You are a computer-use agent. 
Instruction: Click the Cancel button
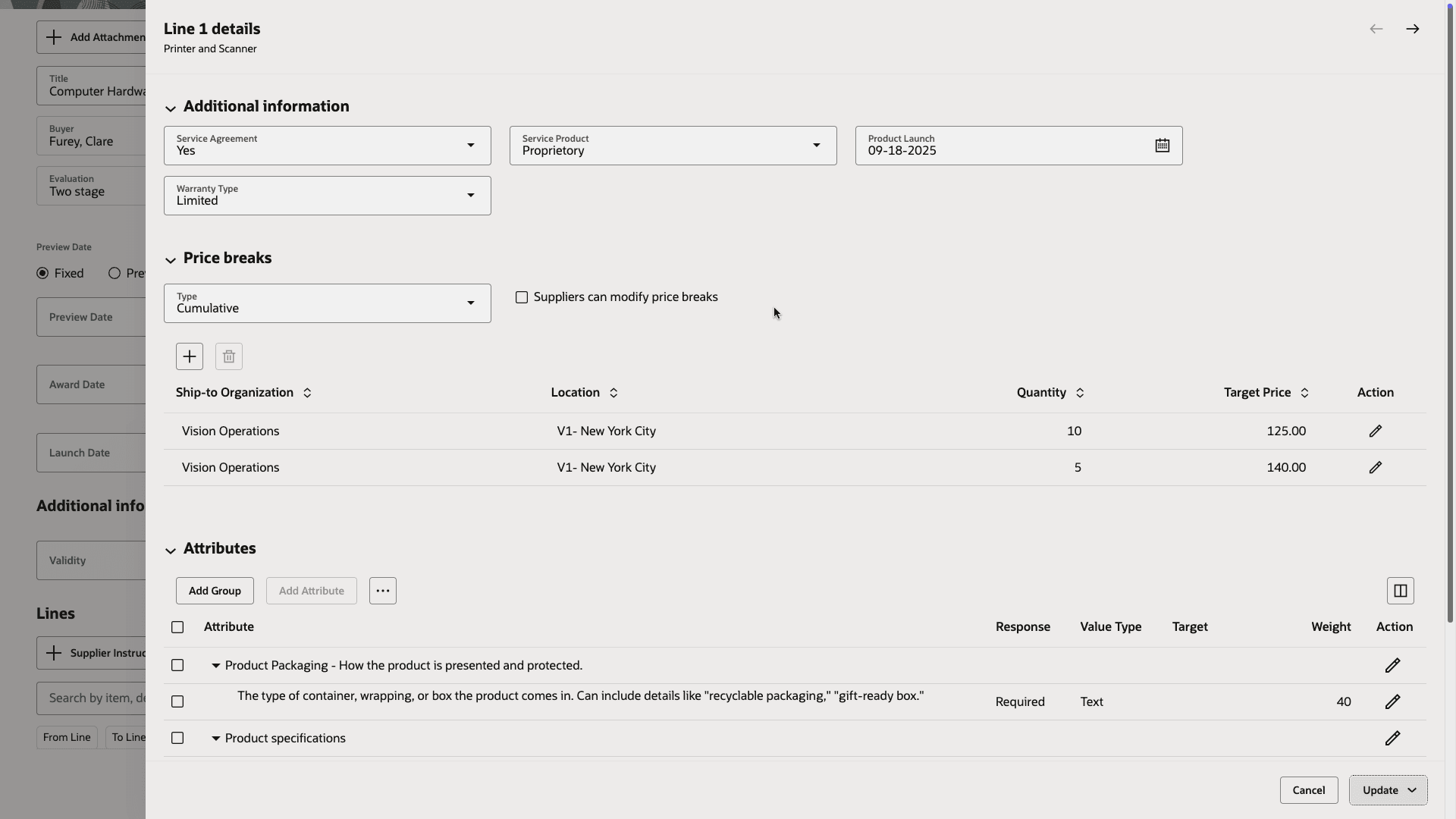[1308, 790]
